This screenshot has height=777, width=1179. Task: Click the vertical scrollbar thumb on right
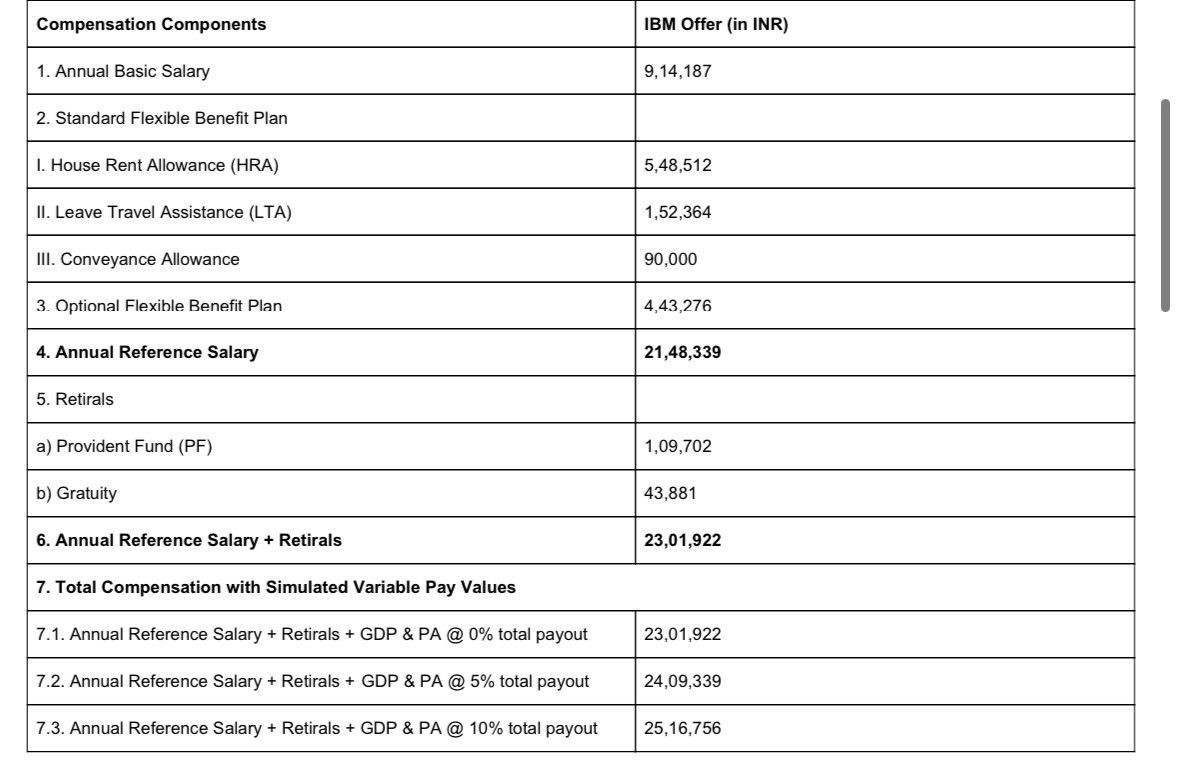point(1165,205)
